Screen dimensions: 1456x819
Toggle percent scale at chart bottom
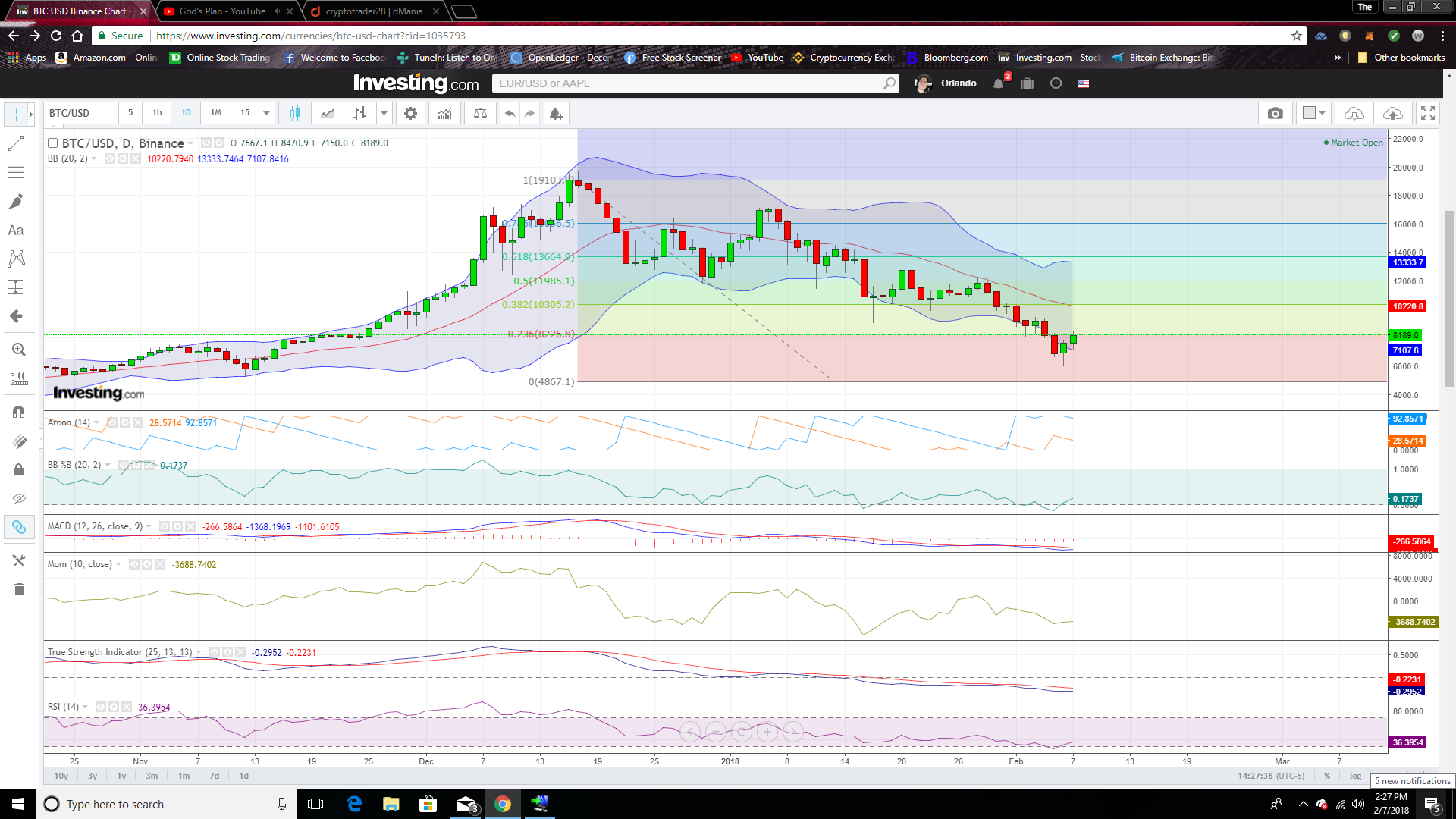click(1327, 776)
